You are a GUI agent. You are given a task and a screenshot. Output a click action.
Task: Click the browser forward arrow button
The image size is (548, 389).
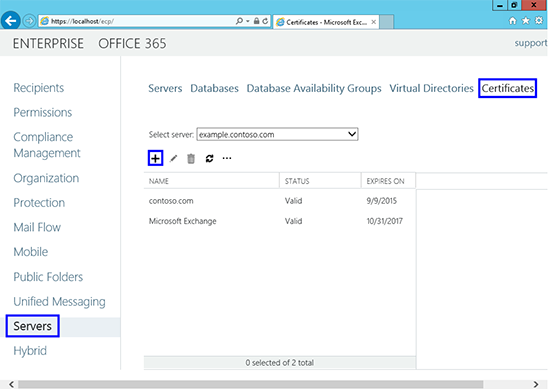(x=29, y=21)
